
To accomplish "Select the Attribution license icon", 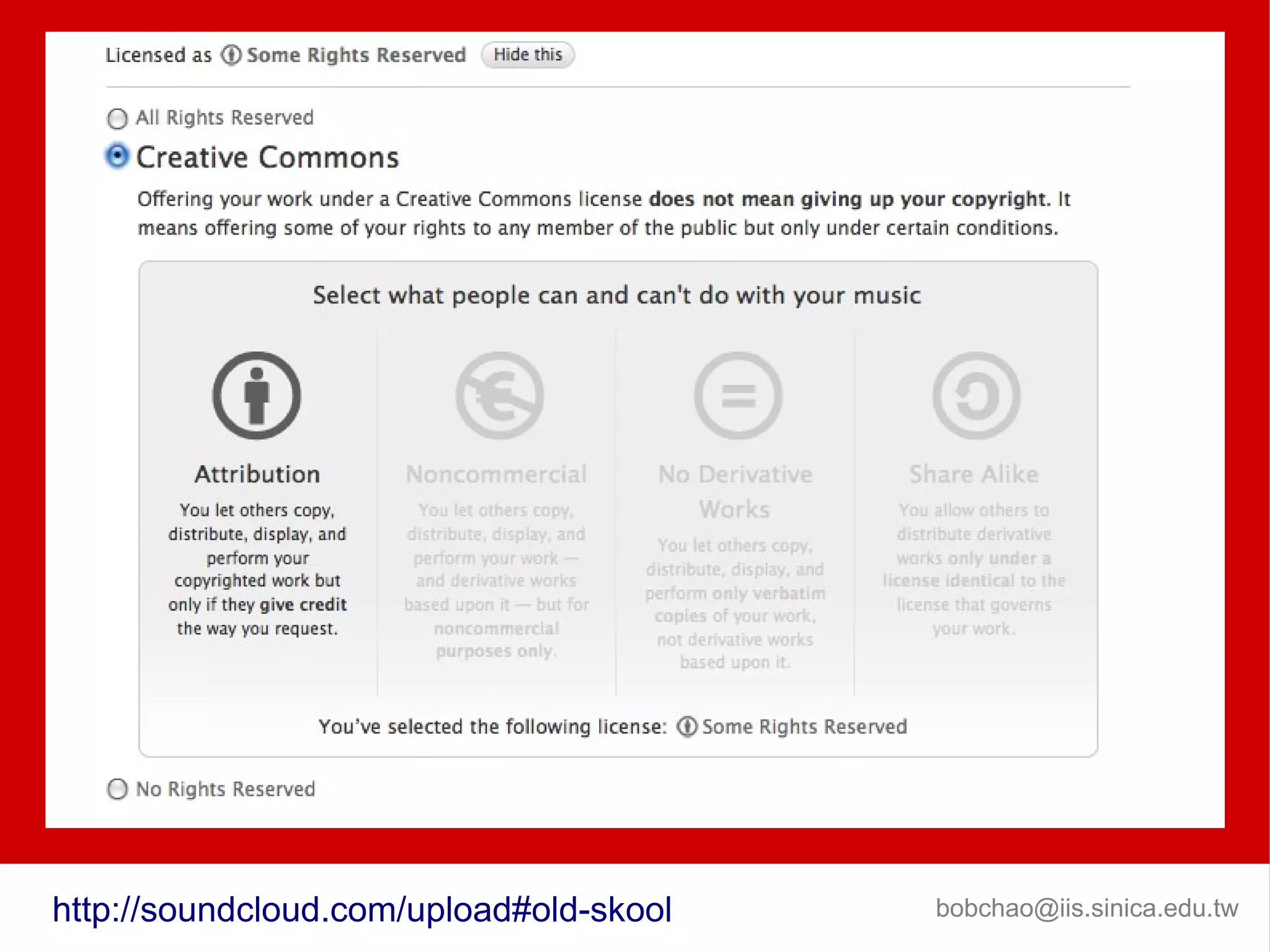I will [257, 396].
